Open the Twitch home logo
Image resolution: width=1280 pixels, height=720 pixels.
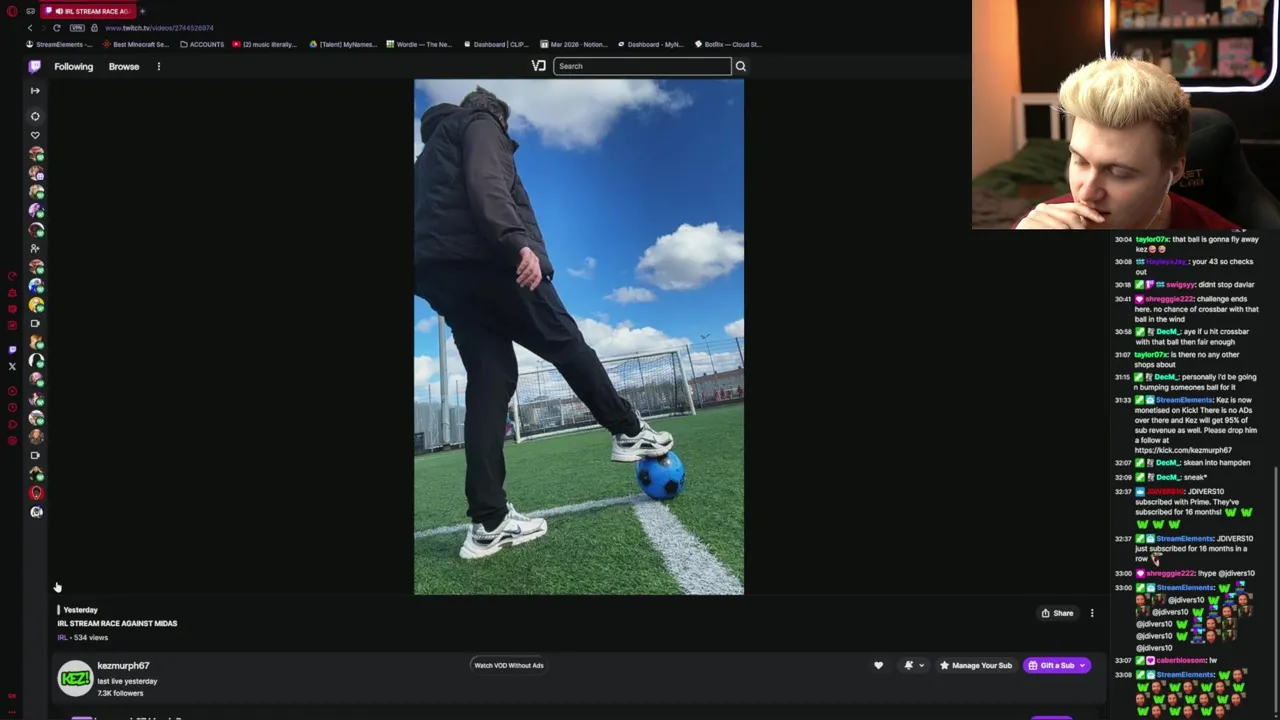click(35, 66)
